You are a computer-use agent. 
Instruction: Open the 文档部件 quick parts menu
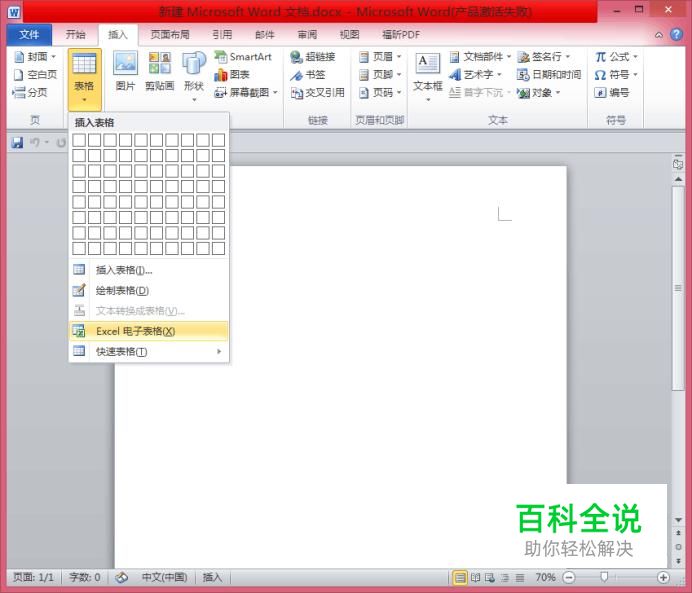[480, 56]
